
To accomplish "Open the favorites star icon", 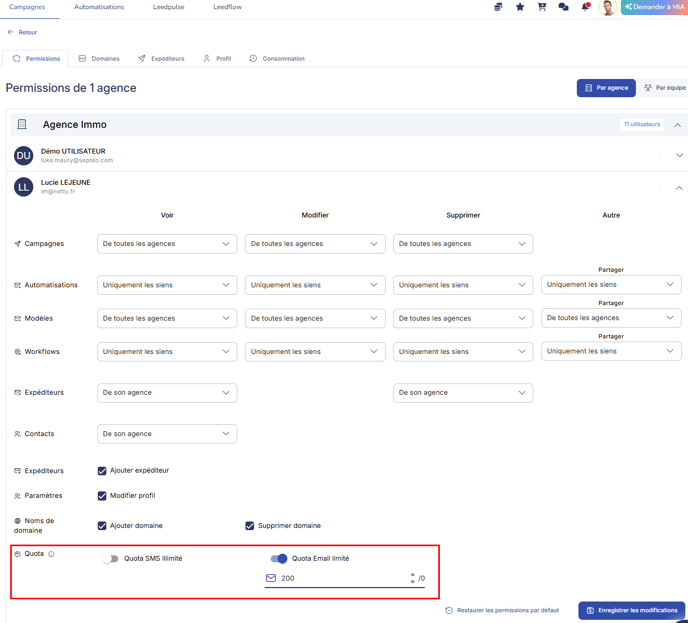I will pyautogui.click(x=520, y=7).
